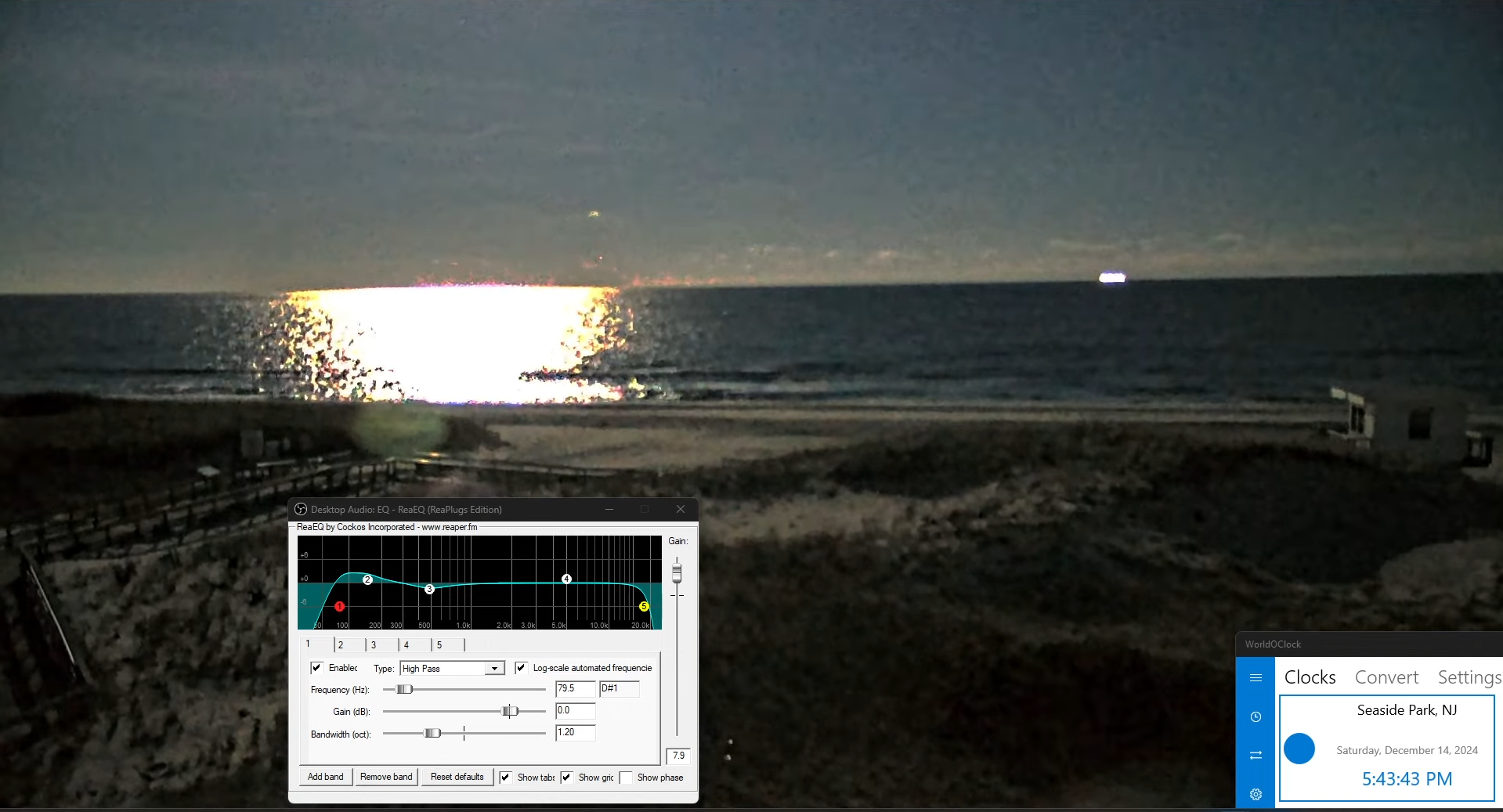Click the Reset defaults button
The width and height of the screenshot is (1503, 812).
point(457,777)
